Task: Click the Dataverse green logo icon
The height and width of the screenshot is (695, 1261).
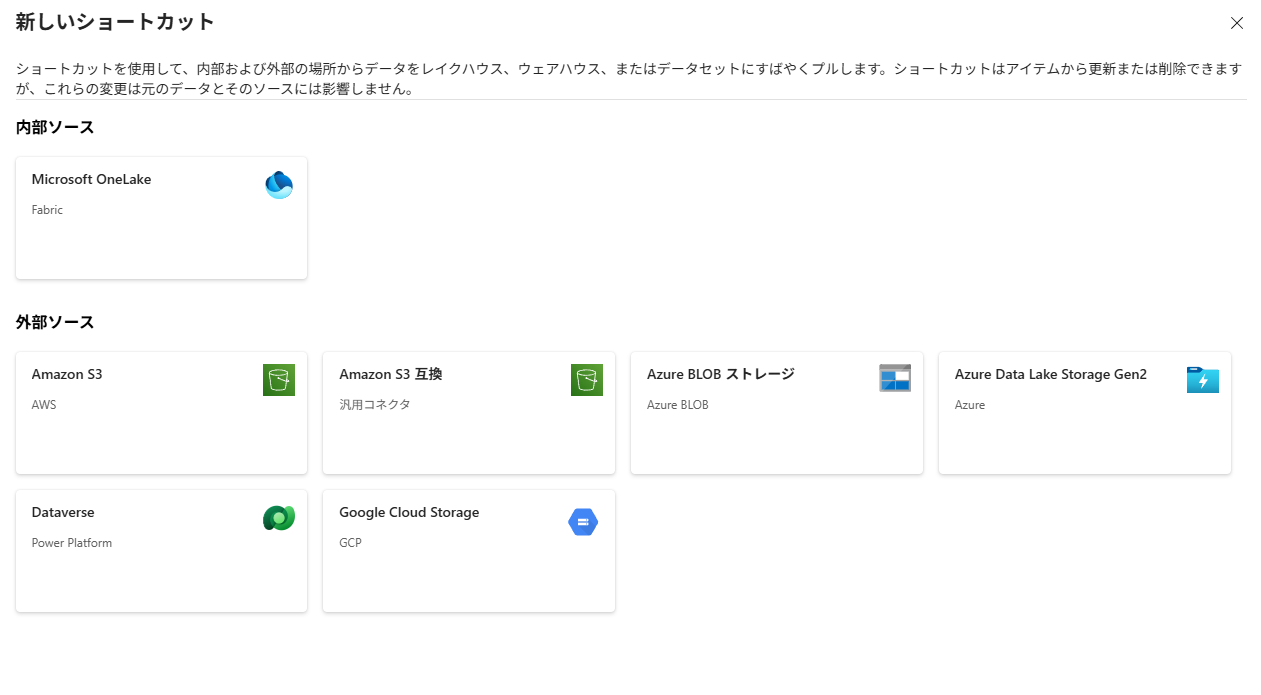Action: pyautogui.click(x=279, y=518)
